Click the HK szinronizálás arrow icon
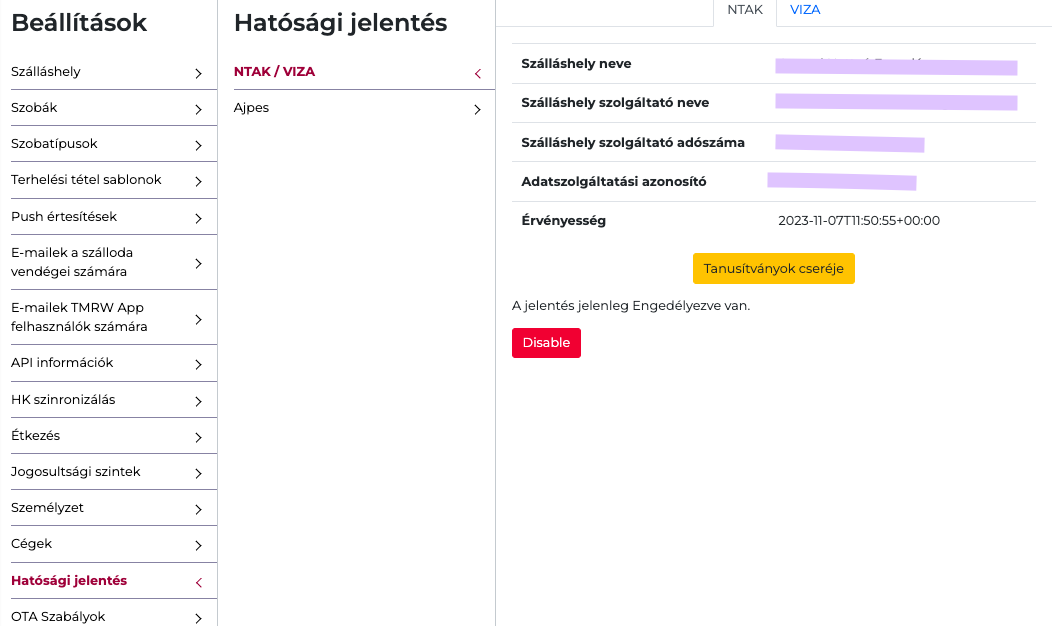Screen dimensions: 1052x626 198,401
